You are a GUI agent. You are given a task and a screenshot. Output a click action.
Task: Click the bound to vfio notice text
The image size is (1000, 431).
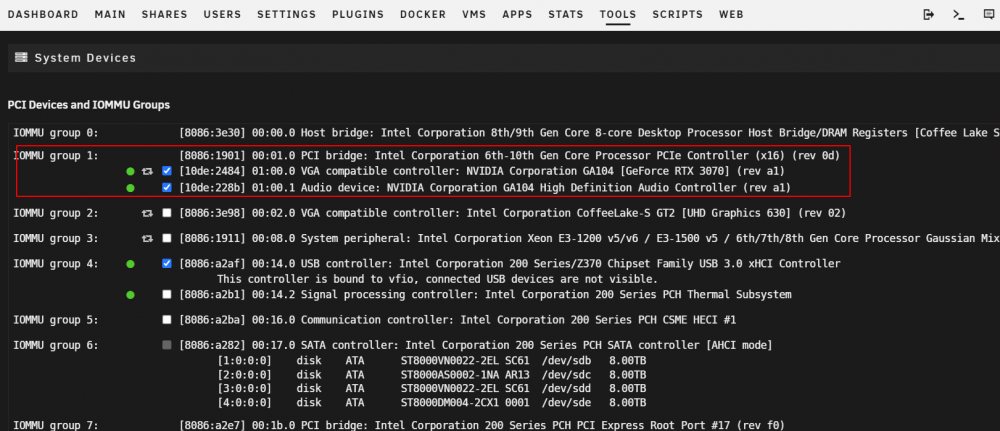pyautogui.click(x=438, y=279)
